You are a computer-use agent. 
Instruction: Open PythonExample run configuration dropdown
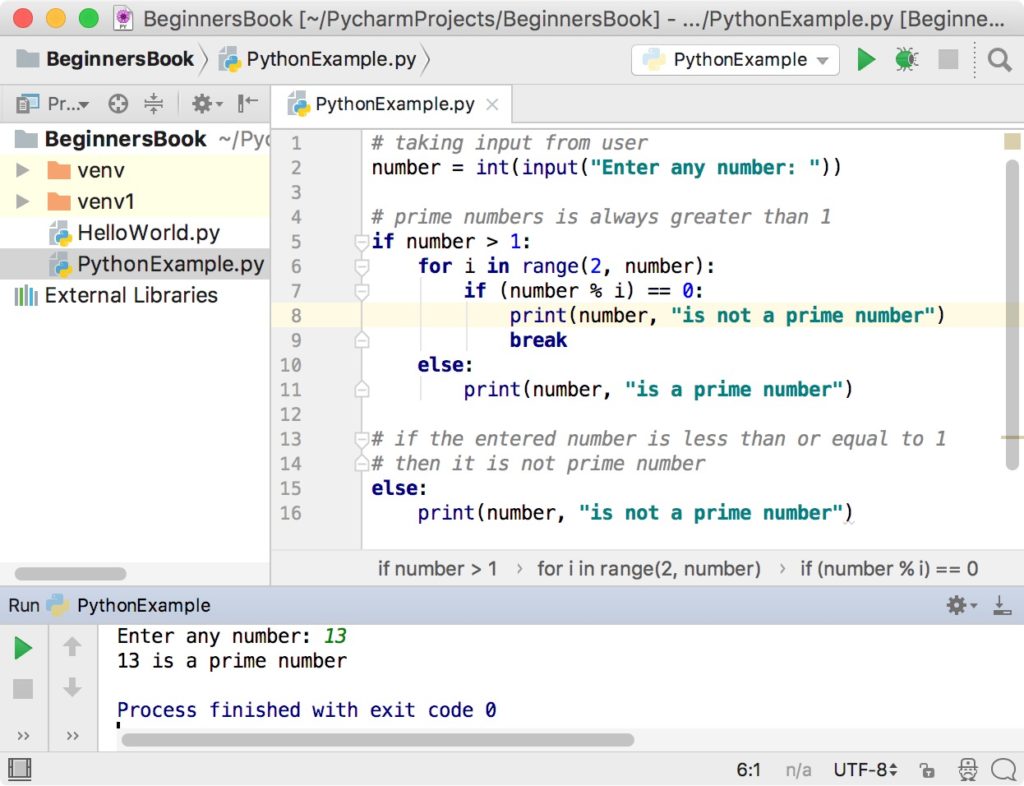tap(735, 60)
